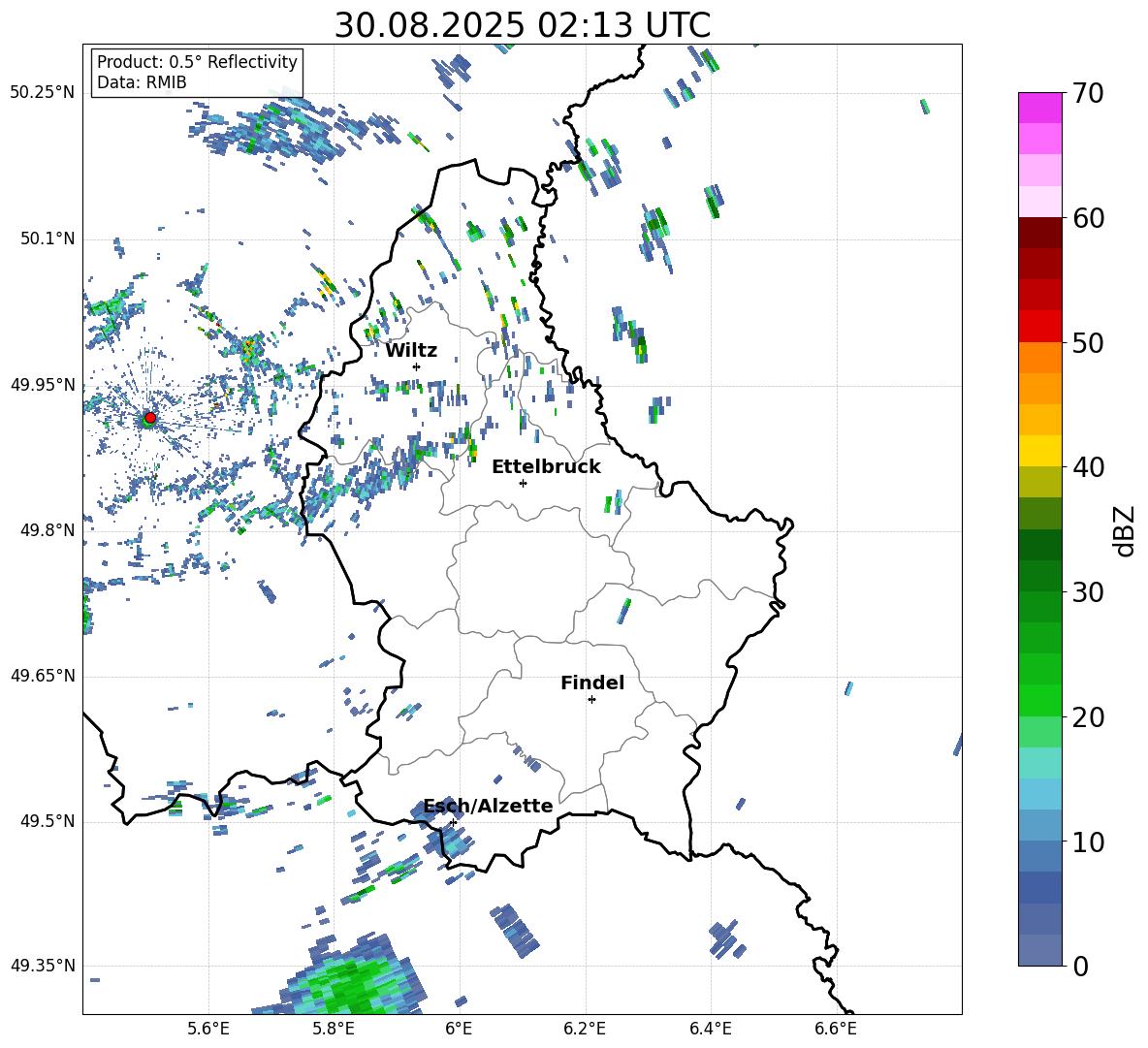Click the red radar site marker

tap(150, 417)
